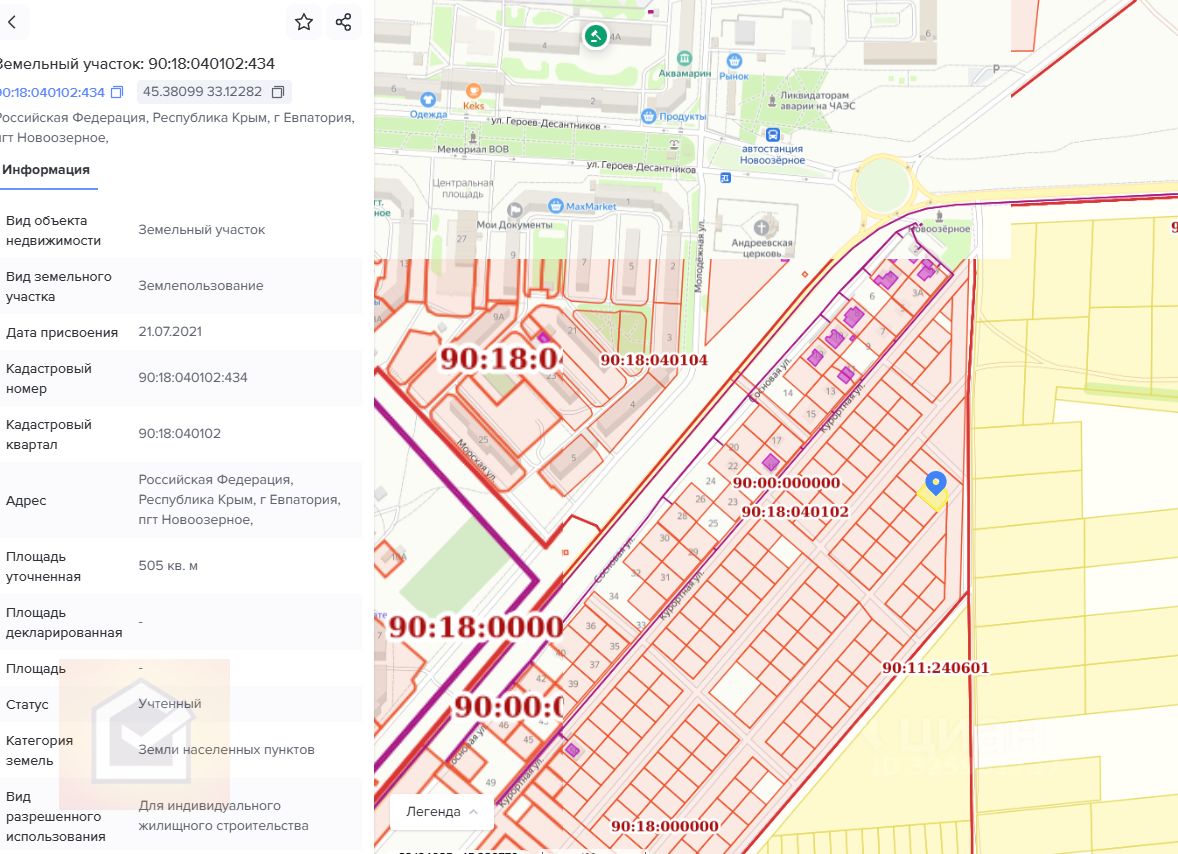
Task: Select Рынок market icon
Action: tap(735, 60)
